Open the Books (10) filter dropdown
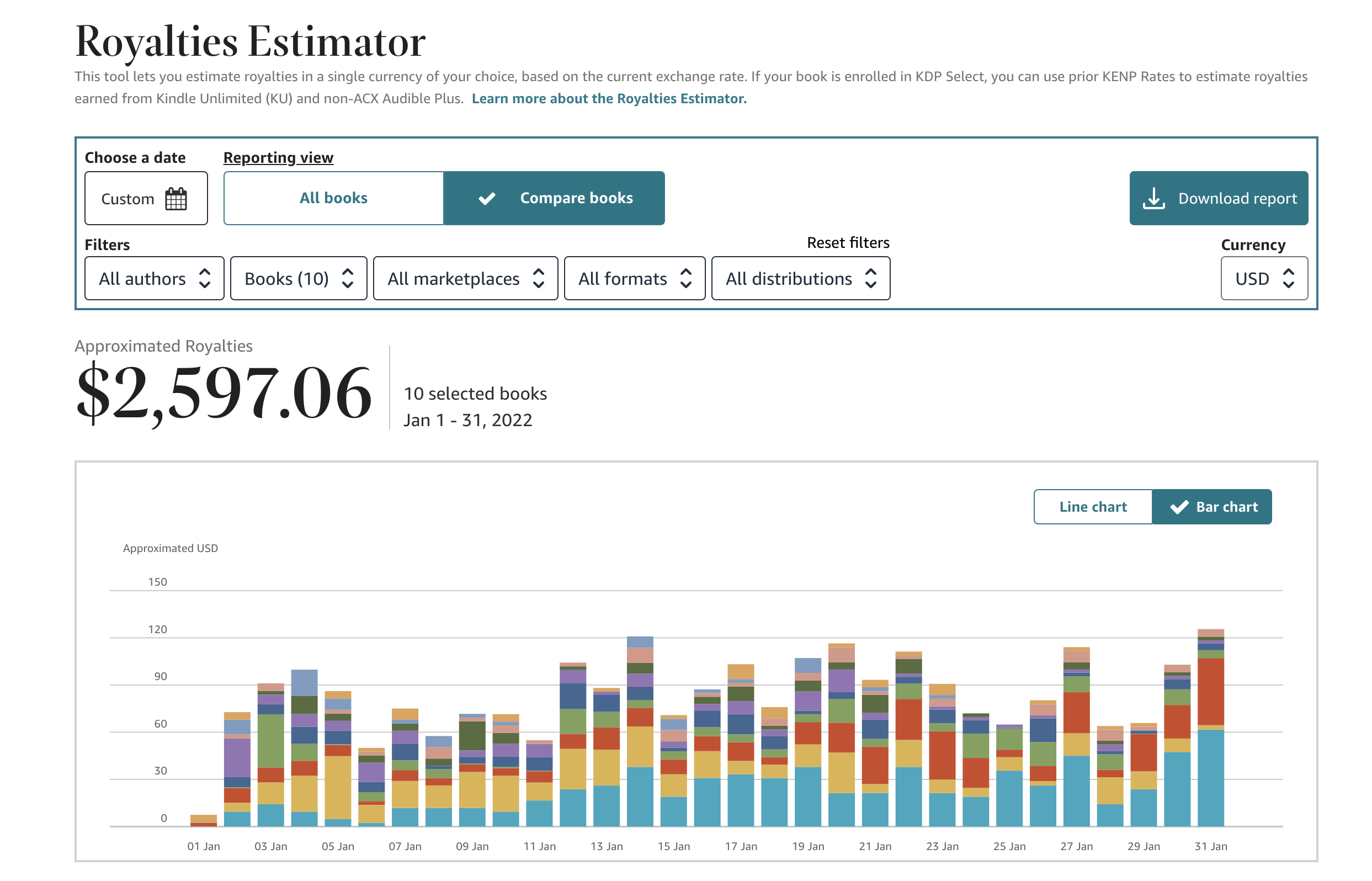The width and height of the screenshot is (1372, 881). pos(299,279)
